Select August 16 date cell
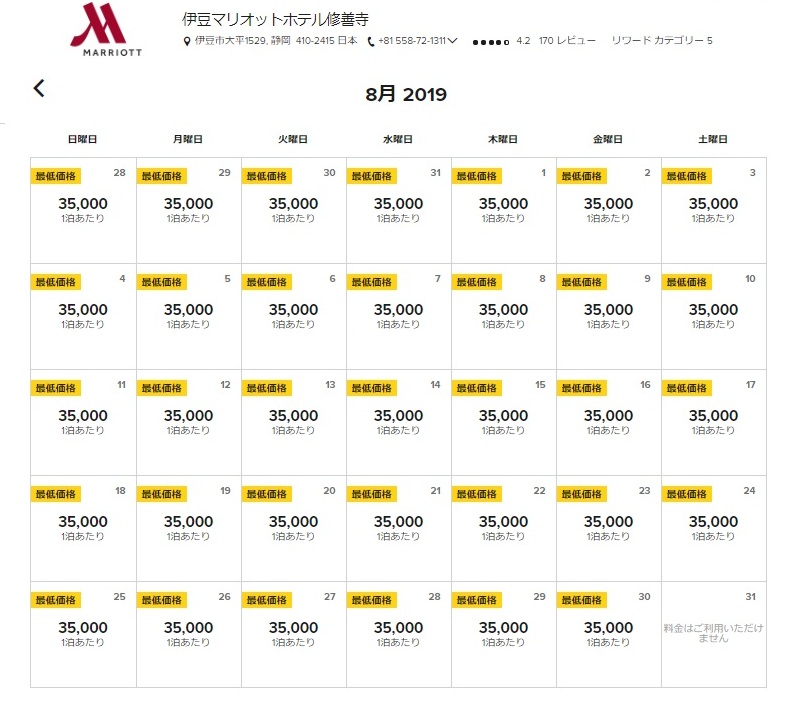Image resolution: width=787 pixels, height=705 pixels. (x=608, y=422)
